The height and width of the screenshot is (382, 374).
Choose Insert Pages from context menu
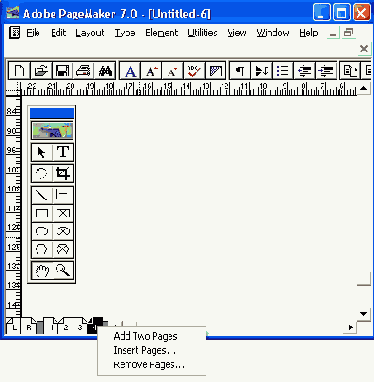(145, 350)
